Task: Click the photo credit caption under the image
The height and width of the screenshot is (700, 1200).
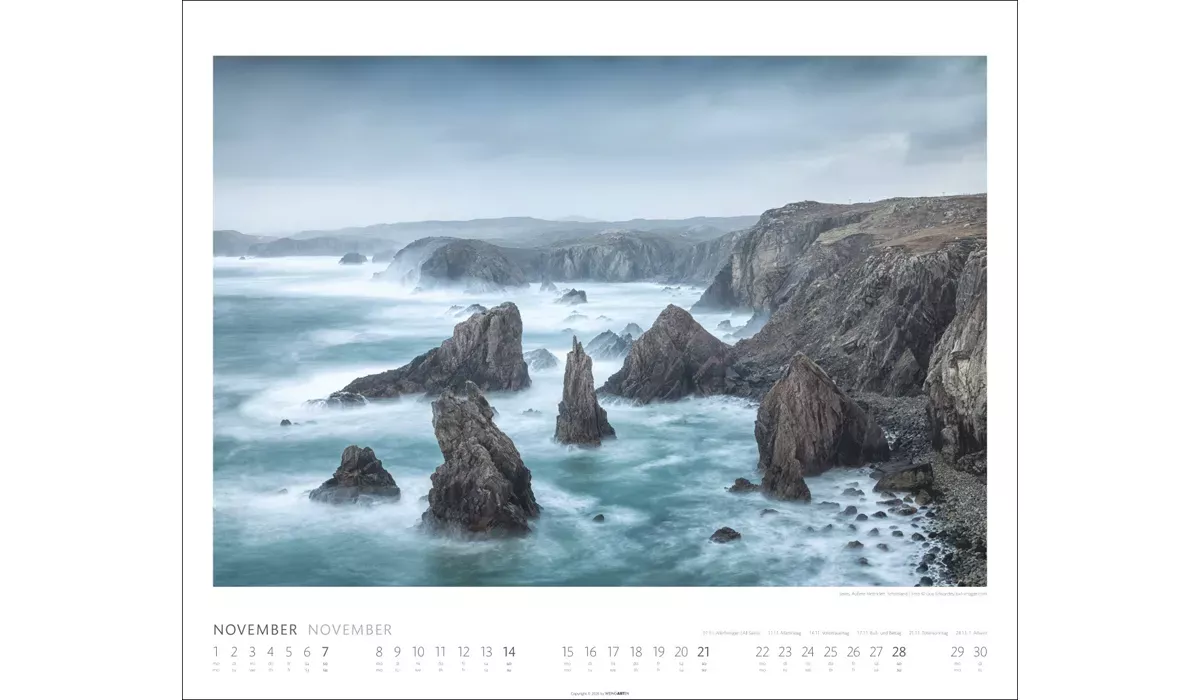Action: pos(912,593)
